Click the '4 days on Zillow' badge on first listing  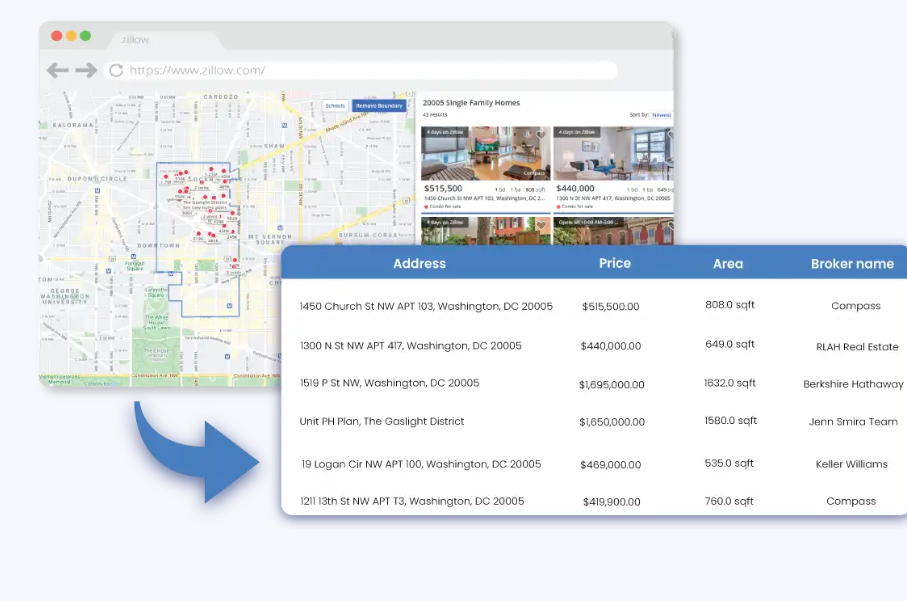pyautogui.click(x=445, y=132)
